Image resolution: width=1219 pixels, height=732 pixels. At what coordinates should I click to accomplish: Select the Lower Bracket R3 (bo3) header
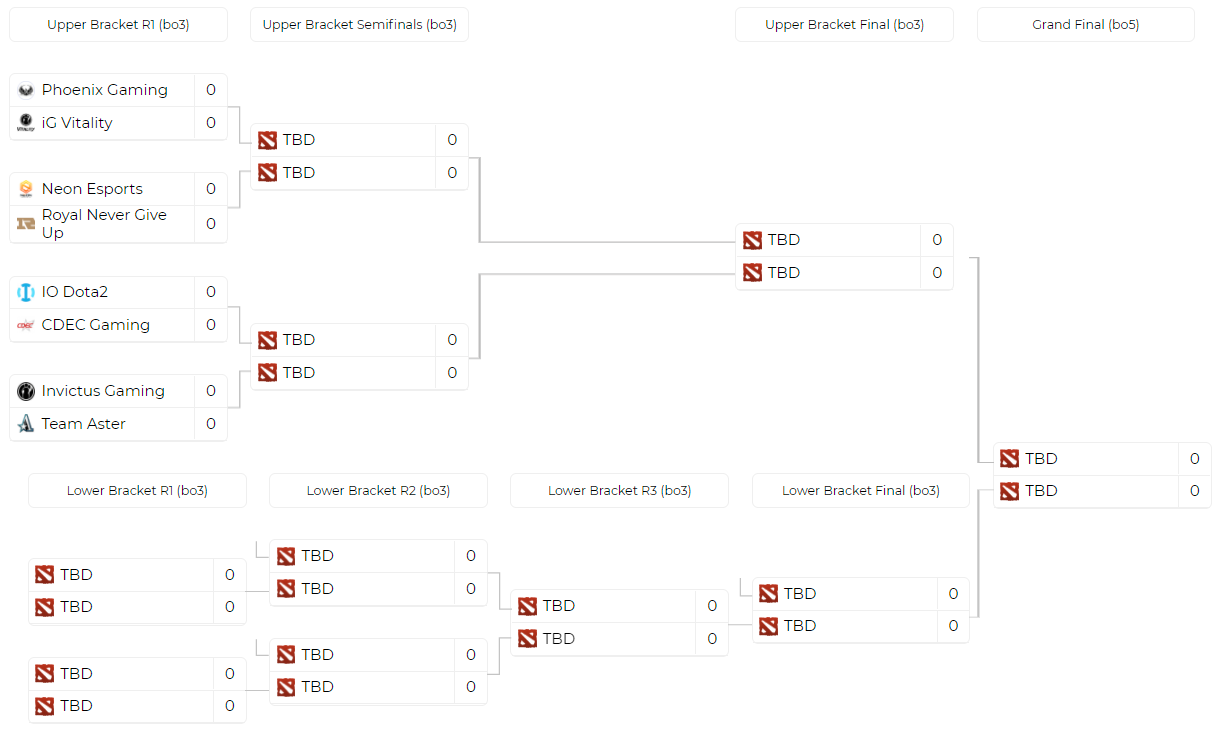coord(619,491)
